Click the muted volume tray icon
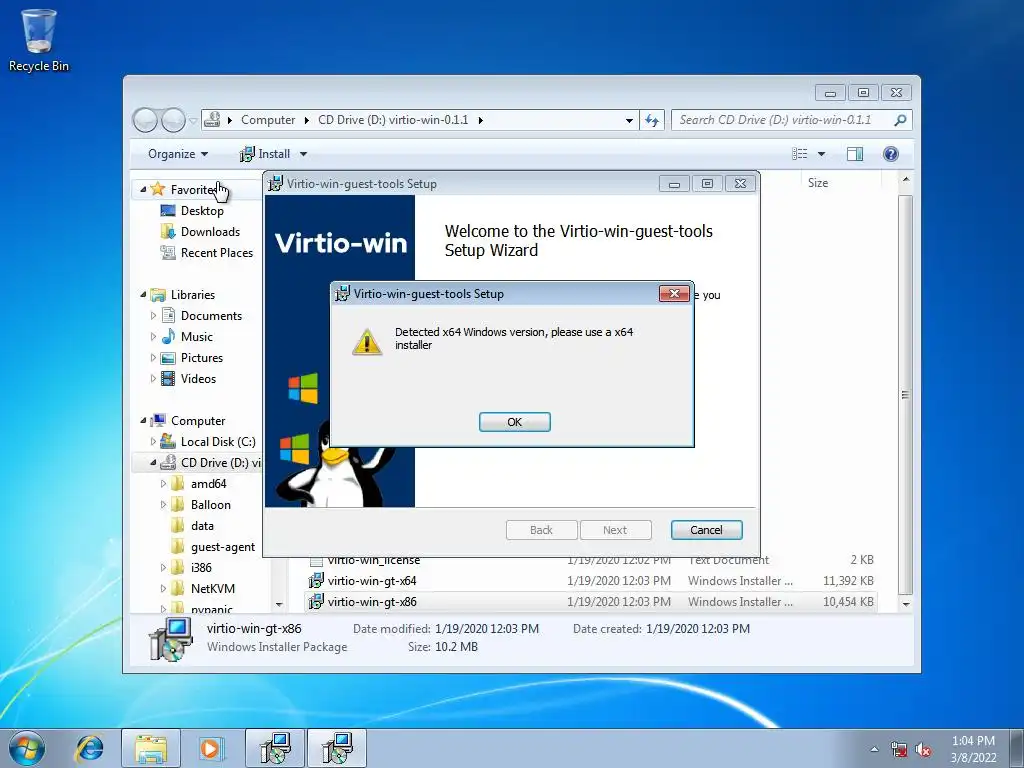The height and width of the screenshot is (768, 1024). pos(923,750)
